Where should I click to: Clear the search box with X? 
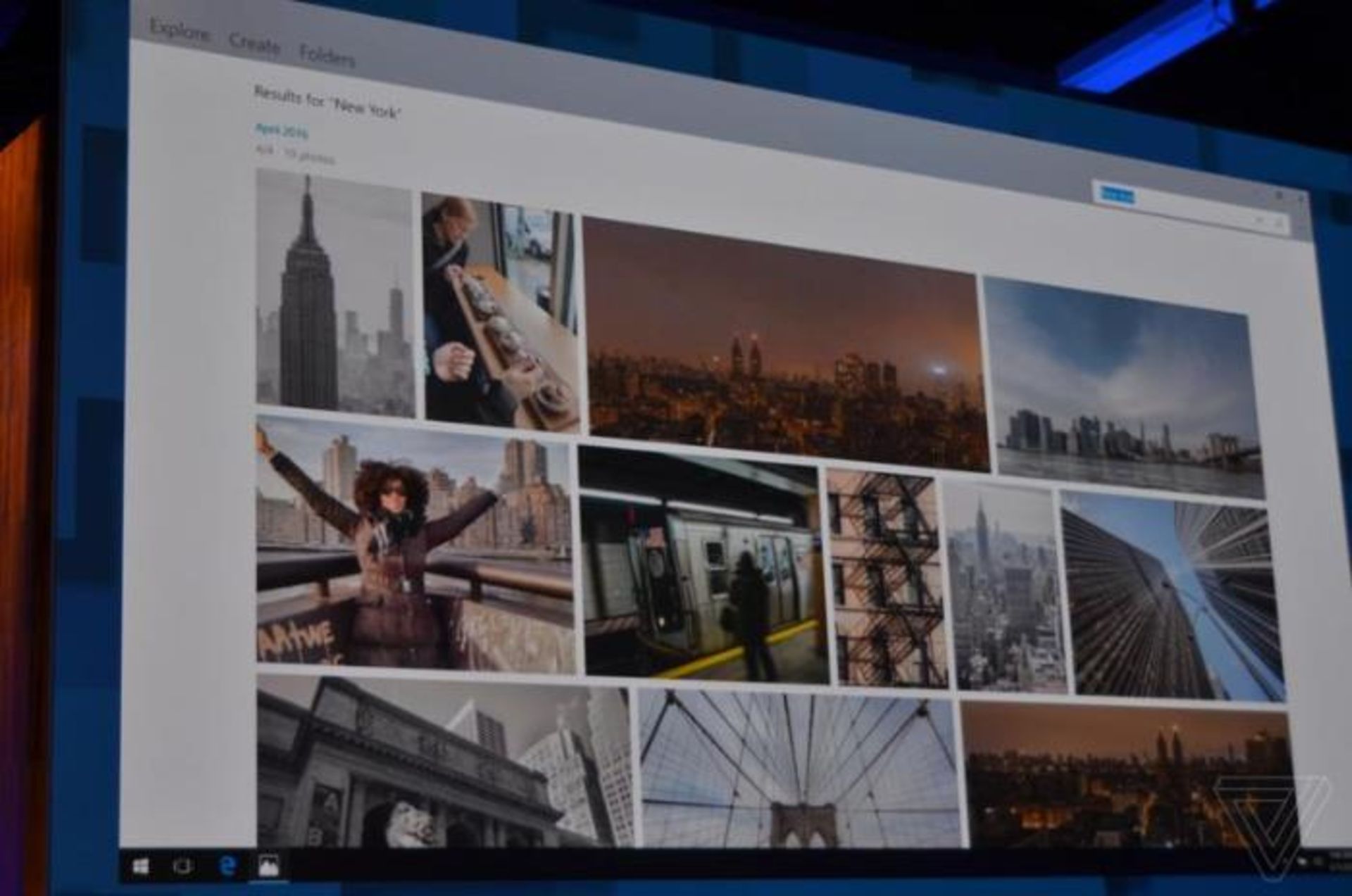(1258, 220)
